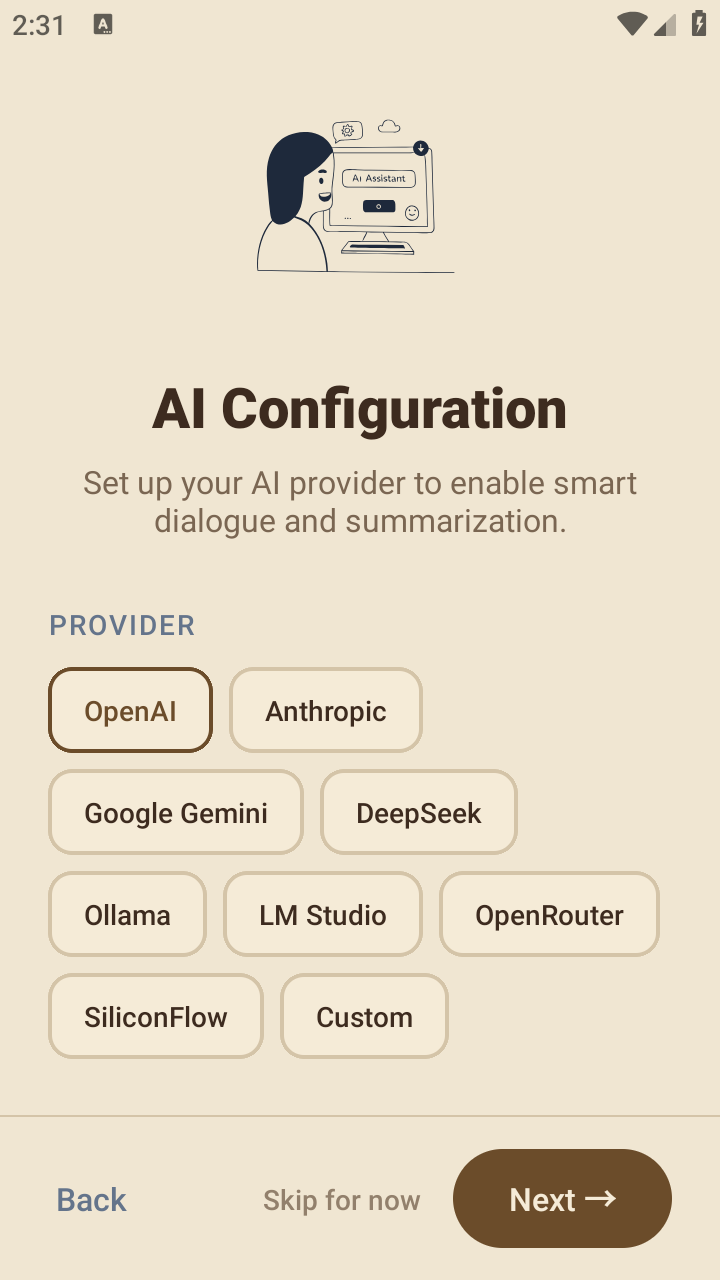Click the cloud icon in the illustration
The height and width of the screenshot is (1280, 720).
[x=389, y=127]
